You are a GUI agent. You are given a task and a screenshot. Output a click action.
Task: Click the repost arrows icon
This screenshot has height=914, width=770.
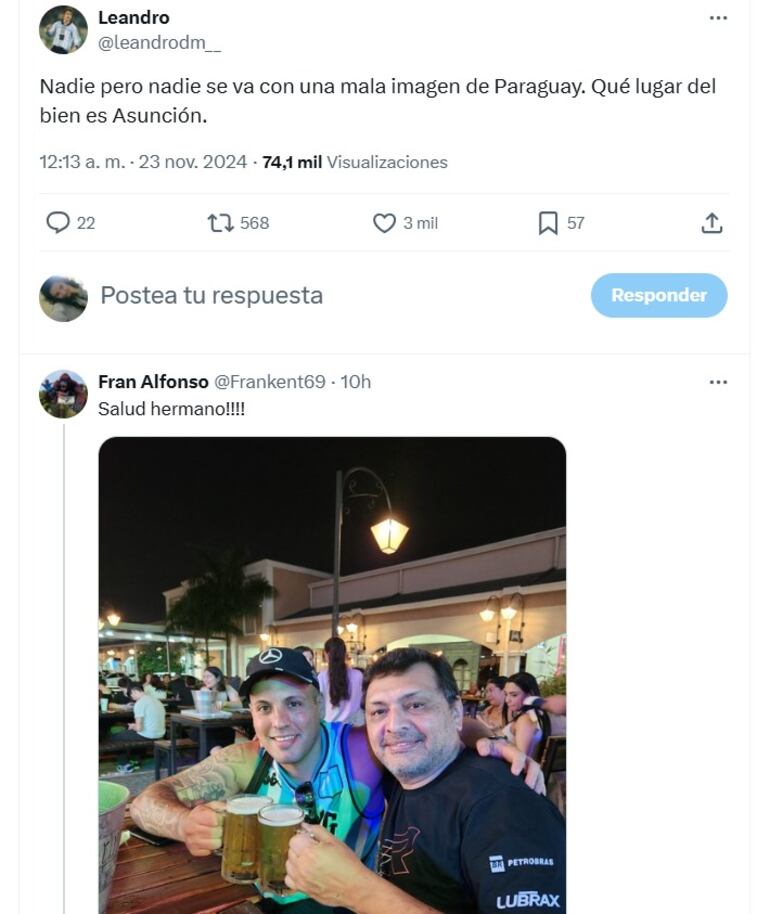(220, 223)
